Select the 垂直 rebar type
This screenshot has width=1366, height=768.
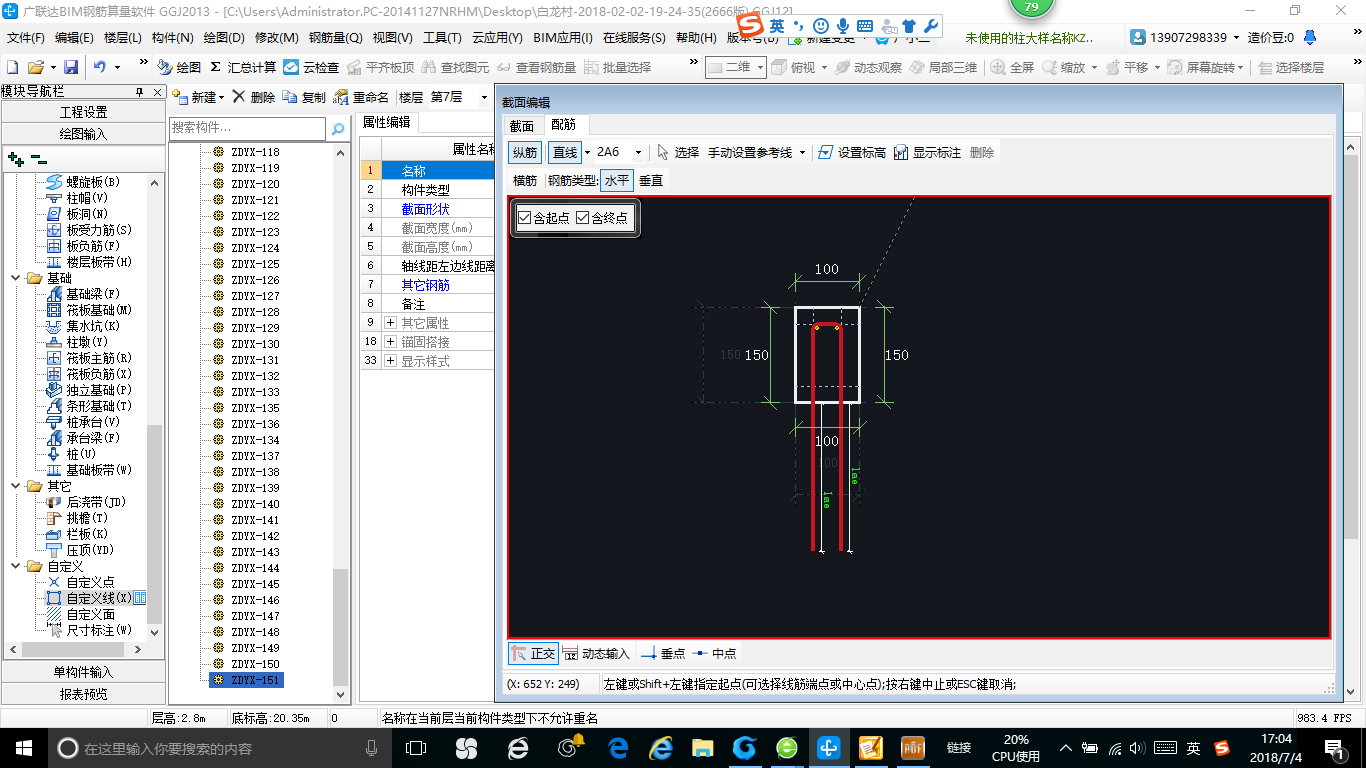[x=651, y=180]
